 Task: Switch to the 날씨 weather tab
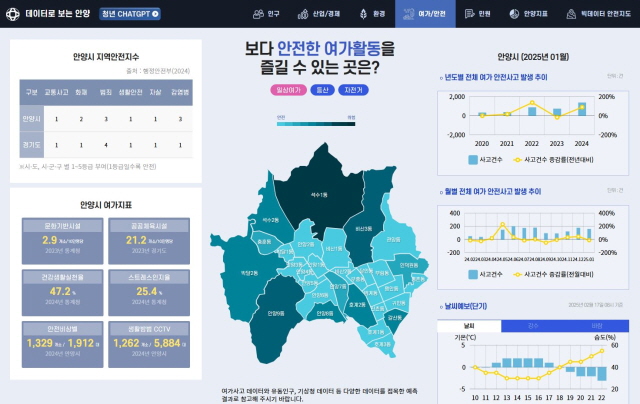[x=468, y=326]
